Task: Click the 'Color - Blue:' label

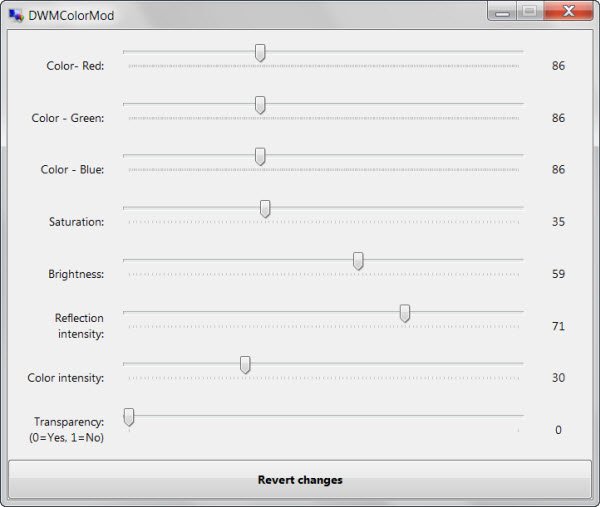Action: click(72, 170)
